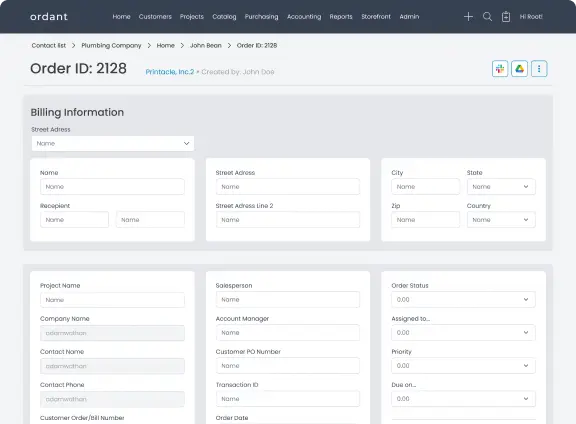Go to Storefront in navigation

coord(376,17)
